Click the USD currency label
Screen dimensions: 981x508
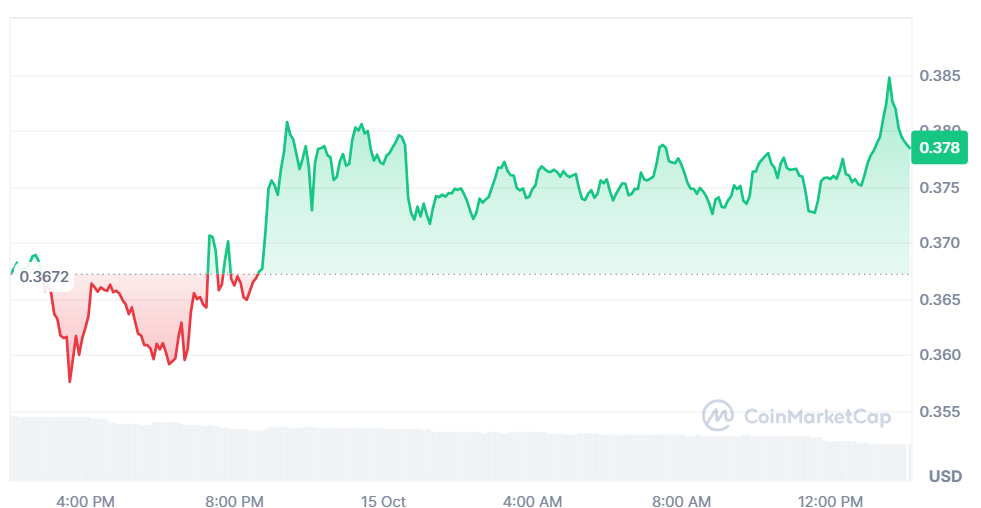[x=945, y=476]
